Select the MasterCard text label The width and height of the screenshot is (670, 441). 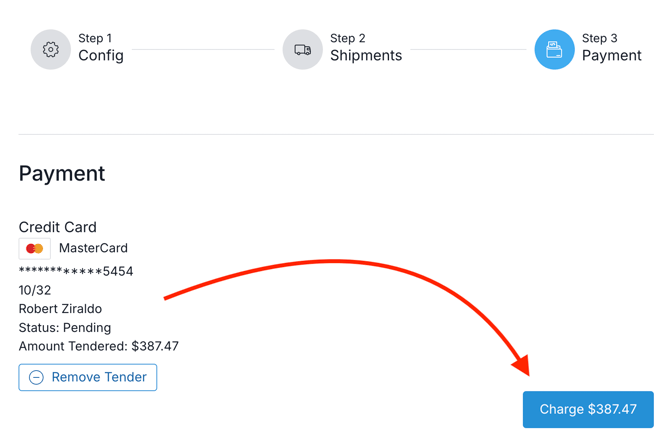pyautogui.click(x=93, y=248)
